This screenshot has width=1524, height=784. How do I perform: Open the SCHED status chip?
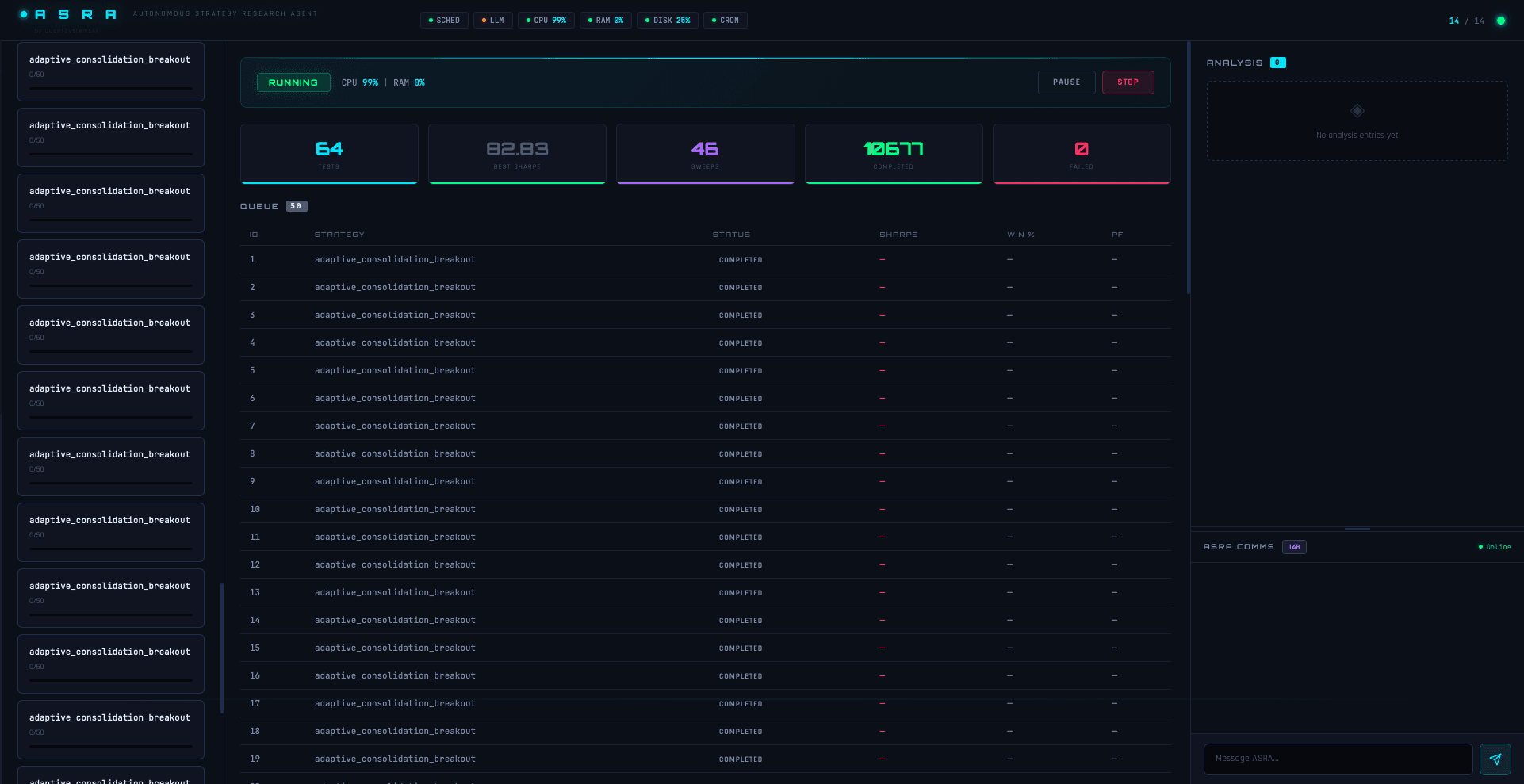(x=444, y=21)
